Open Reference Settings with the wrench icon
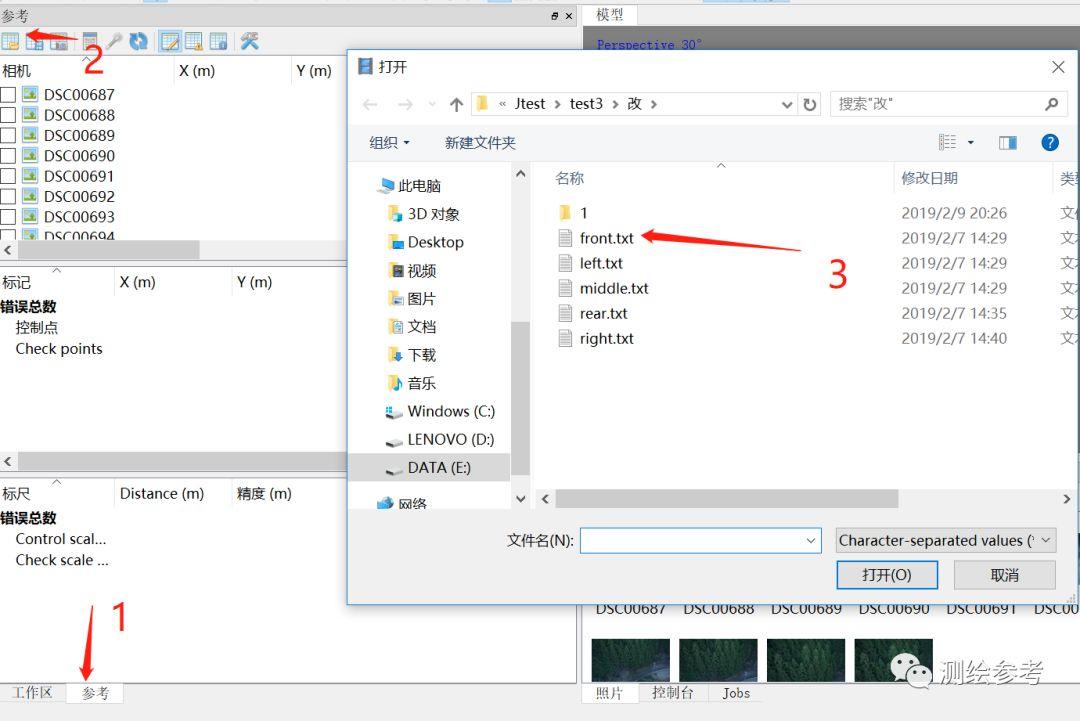 tap(248, 40)
